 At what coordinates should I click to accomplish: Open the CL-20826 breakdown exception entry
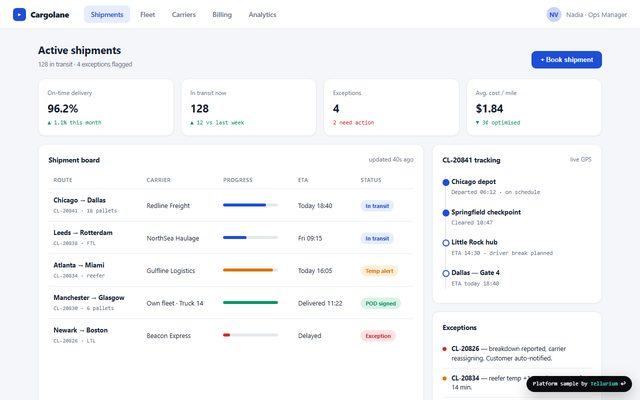pos(517,353)
